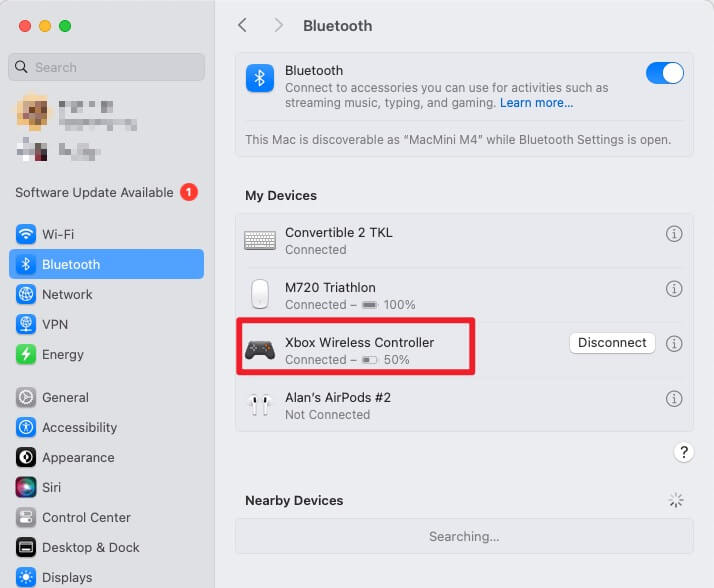The image size is (714, 588).
Task: Click the Wi-Fi icon in sidebar
Action: pyautogui.click(x=26, y=234)
